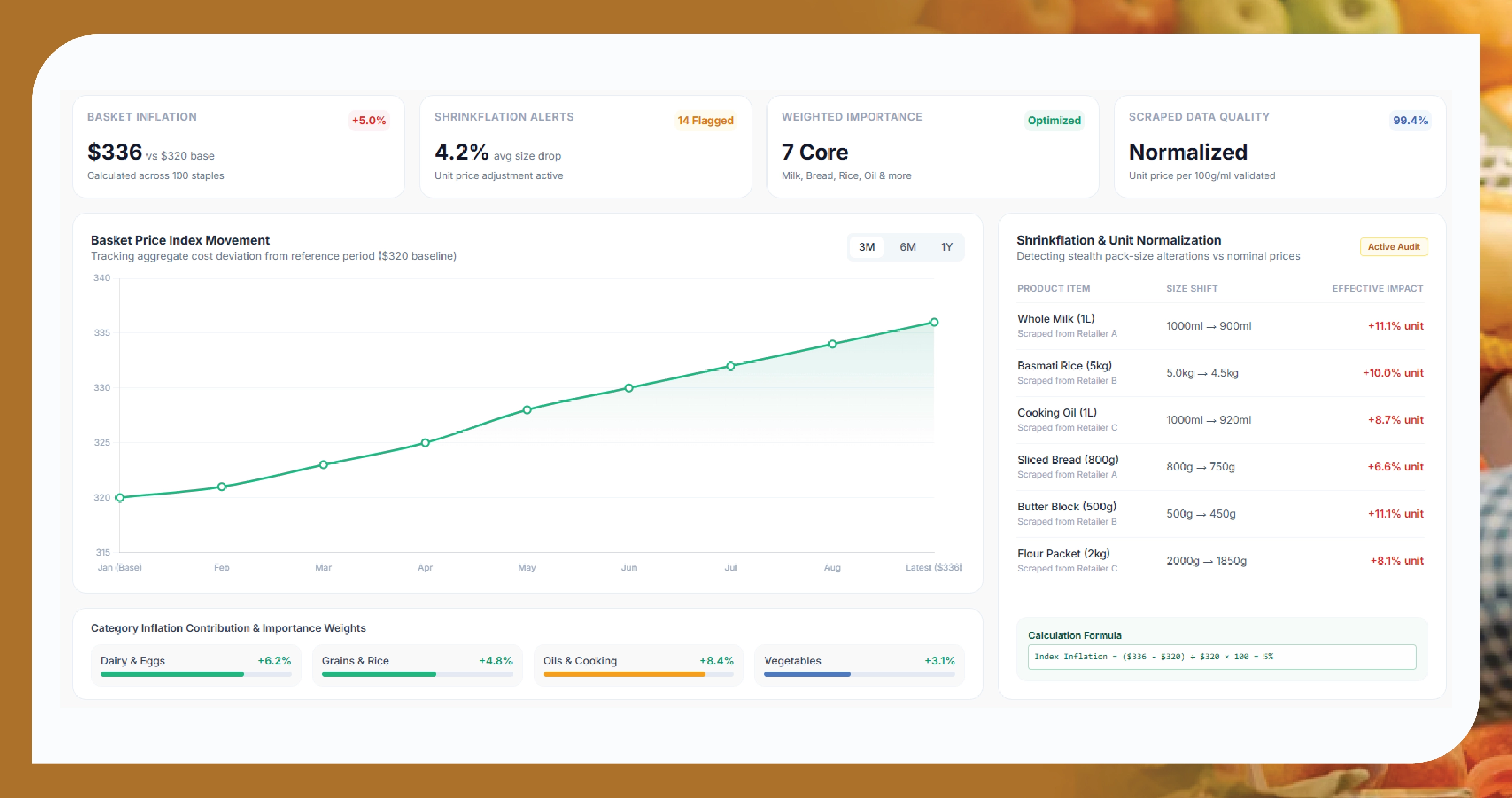Image resolution: width=1512 pixels, height=798 pixels.
Task: Click the 800g → 750g size shift
Action: click(x=1200, y=467)
